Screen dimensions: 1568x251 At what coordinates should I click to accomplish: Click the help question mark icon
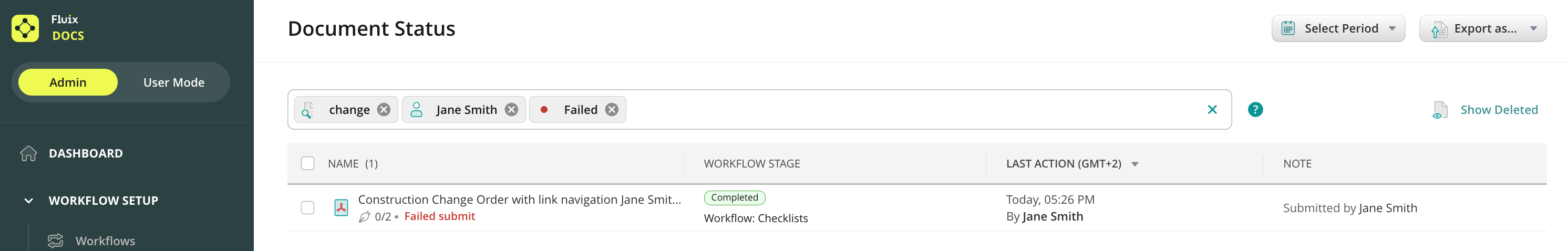point(1254,109)
